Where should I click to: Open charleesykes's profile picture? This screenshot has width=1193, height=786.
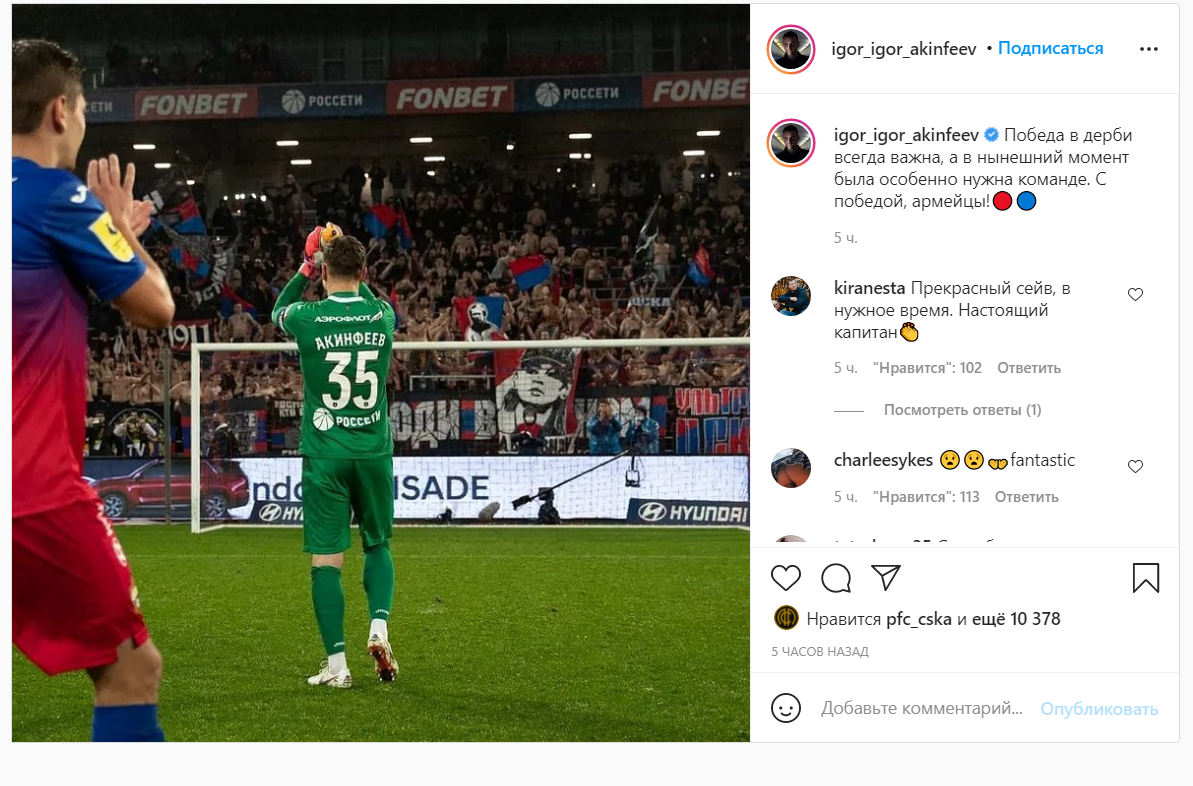coord(791,468)
